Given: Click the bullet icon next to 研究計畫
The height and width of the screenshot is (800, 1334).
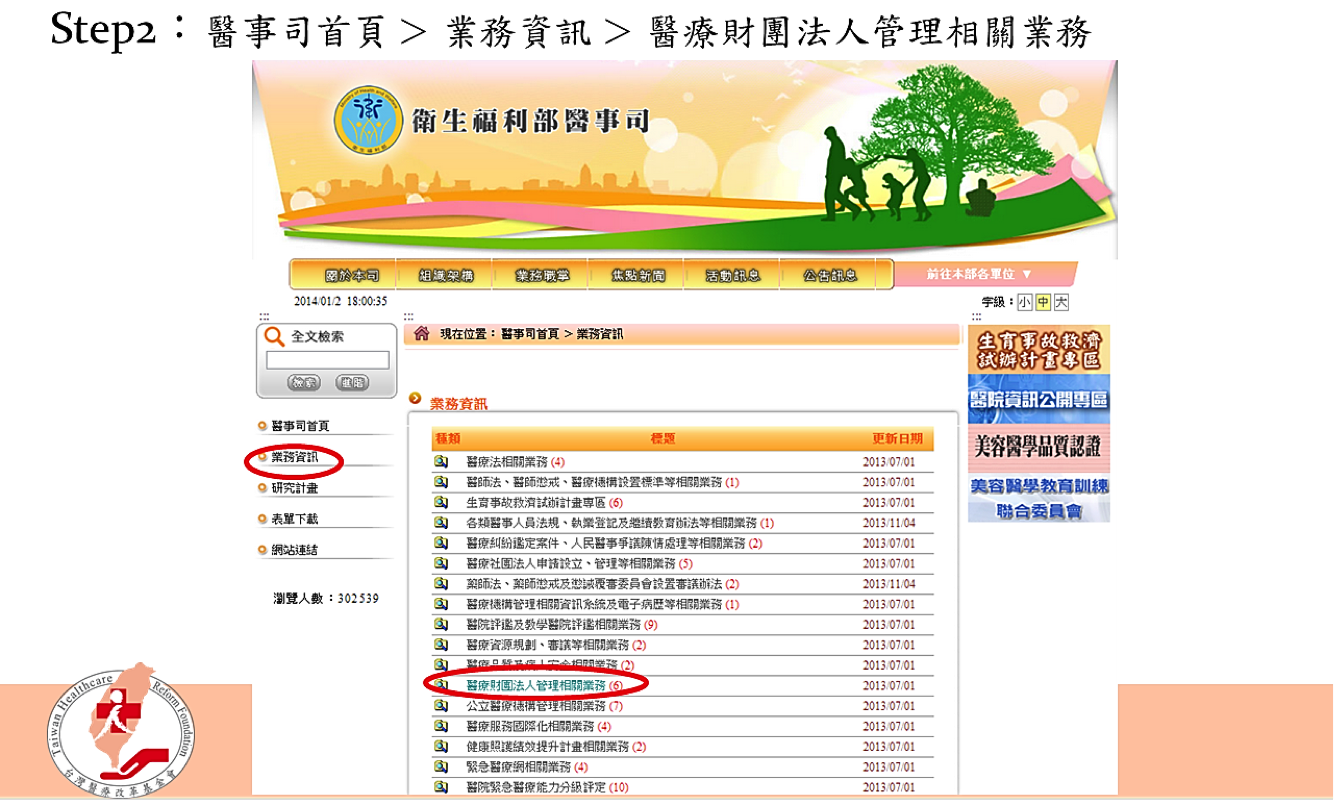Looking at the screenshot, I should pos(263,488).
